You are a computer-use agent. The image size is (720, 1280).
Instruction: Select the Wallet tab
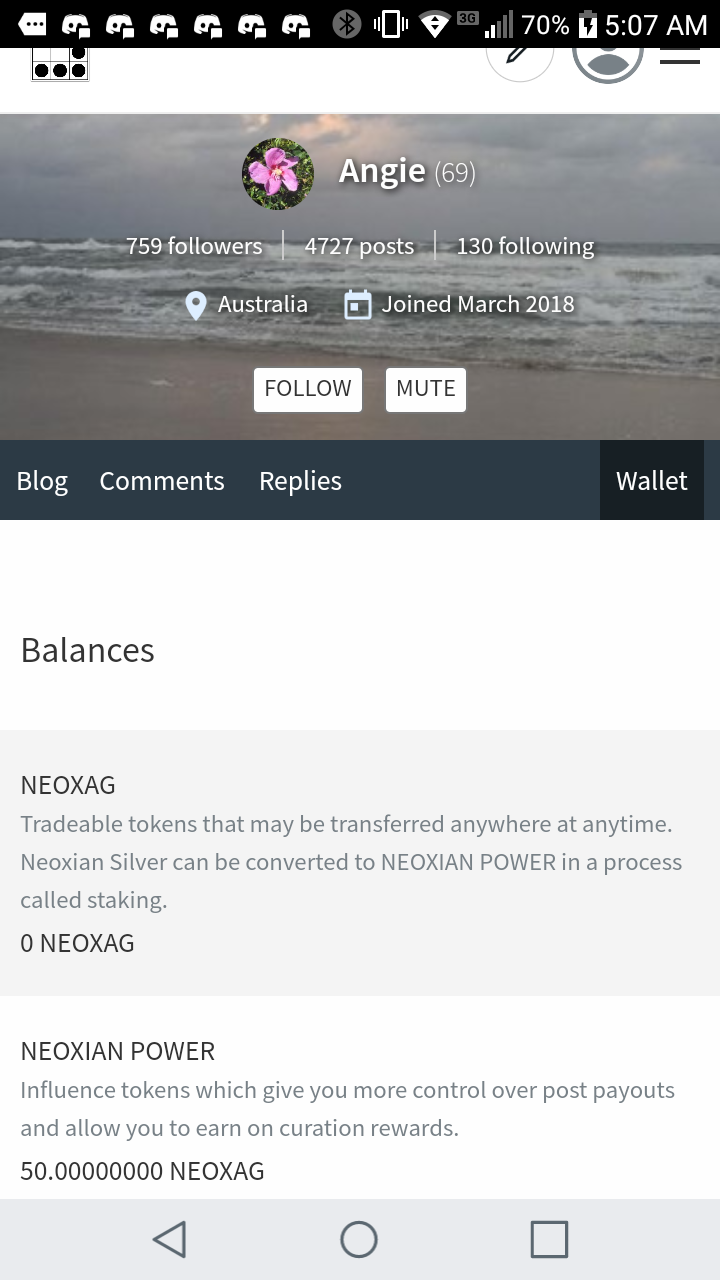(652, 480)
